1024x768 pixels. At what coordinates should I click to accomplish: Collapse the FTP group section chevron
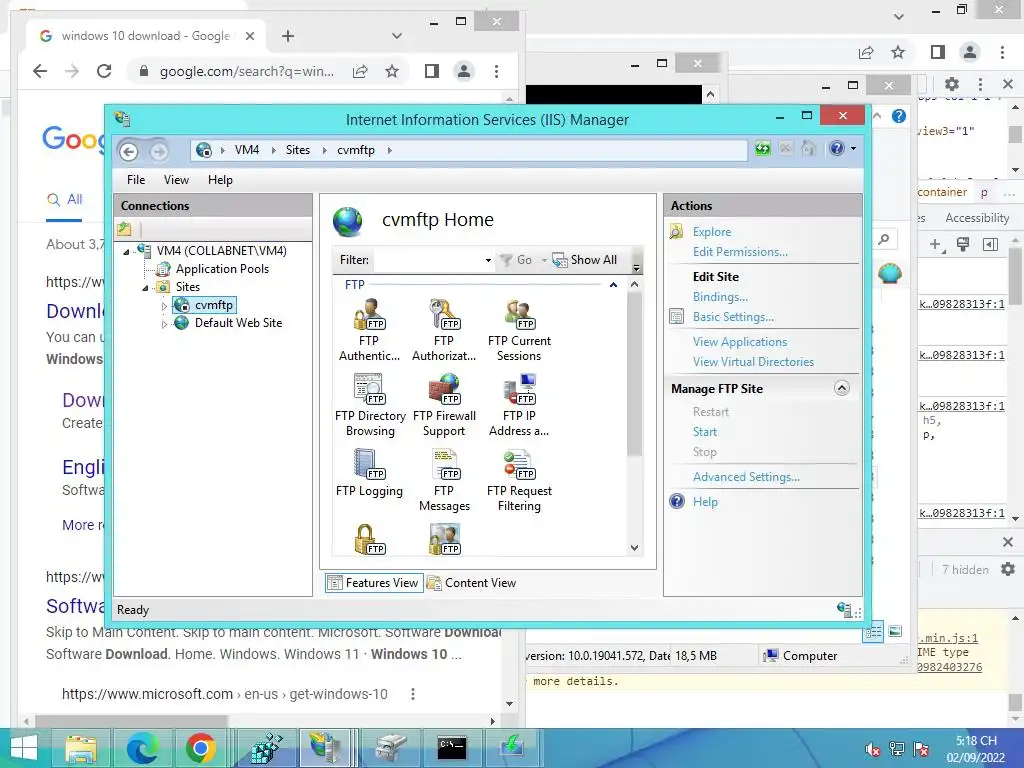tap(613, 285)
